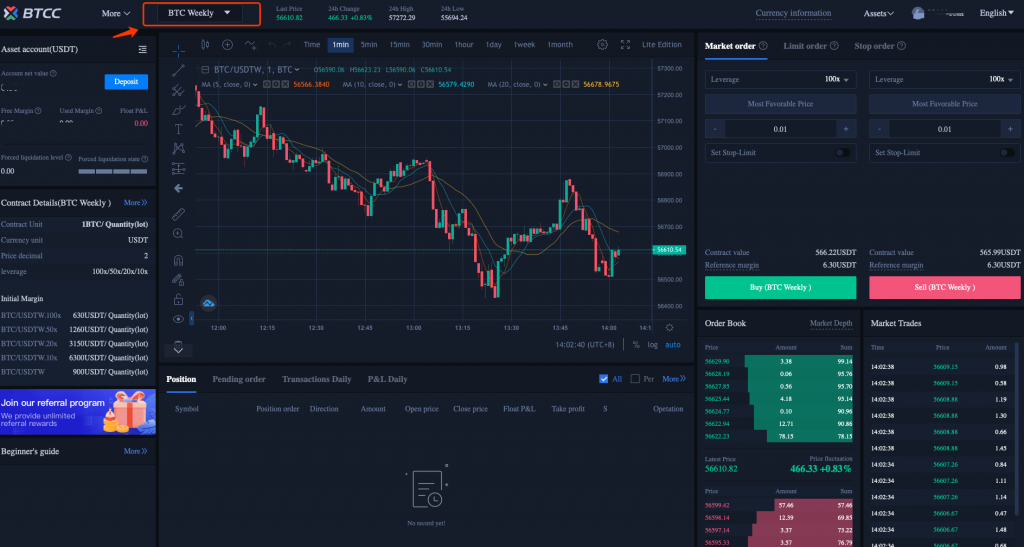The width and height of the screenshot is (1024, 547).
Task: Open the Assets dropdown
Action: pos(878,13)
